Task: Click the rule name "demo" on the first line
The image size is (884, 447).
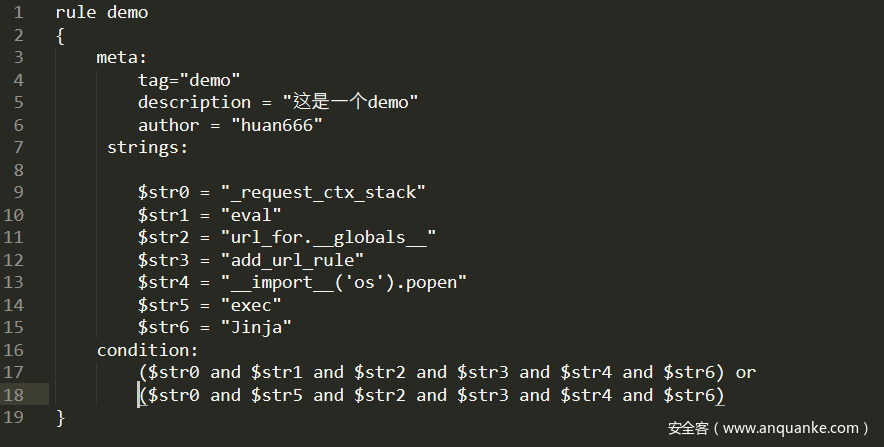Action: (127, 13)
